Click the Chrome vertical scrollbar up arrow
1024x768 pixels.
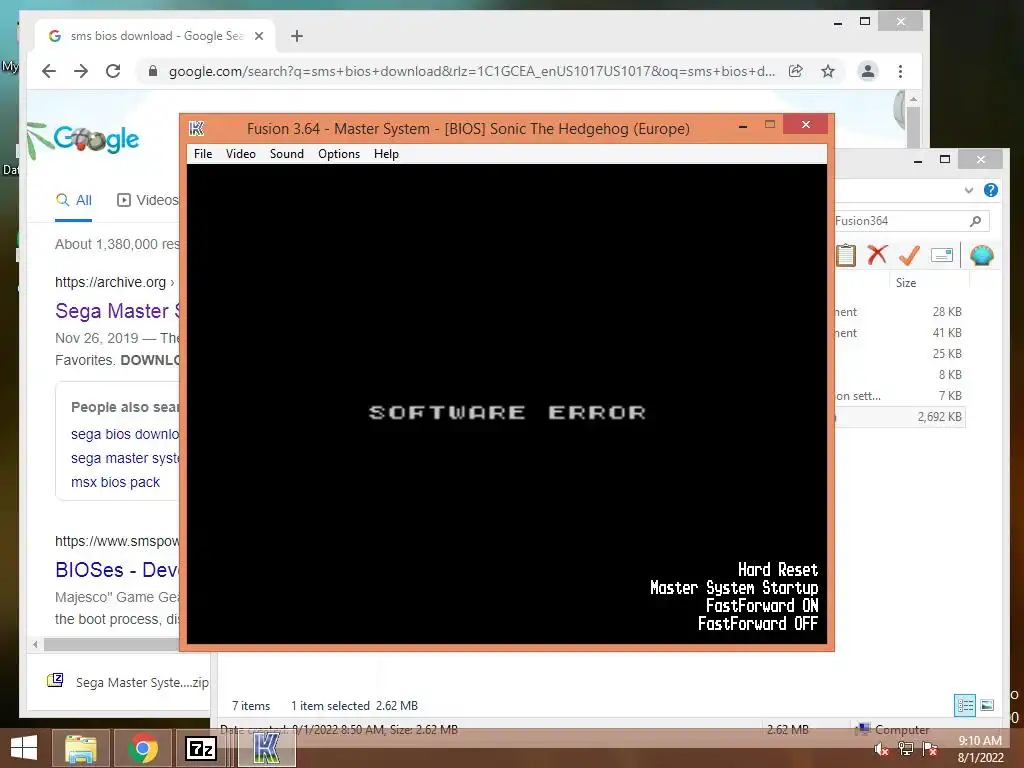[914, 99]
